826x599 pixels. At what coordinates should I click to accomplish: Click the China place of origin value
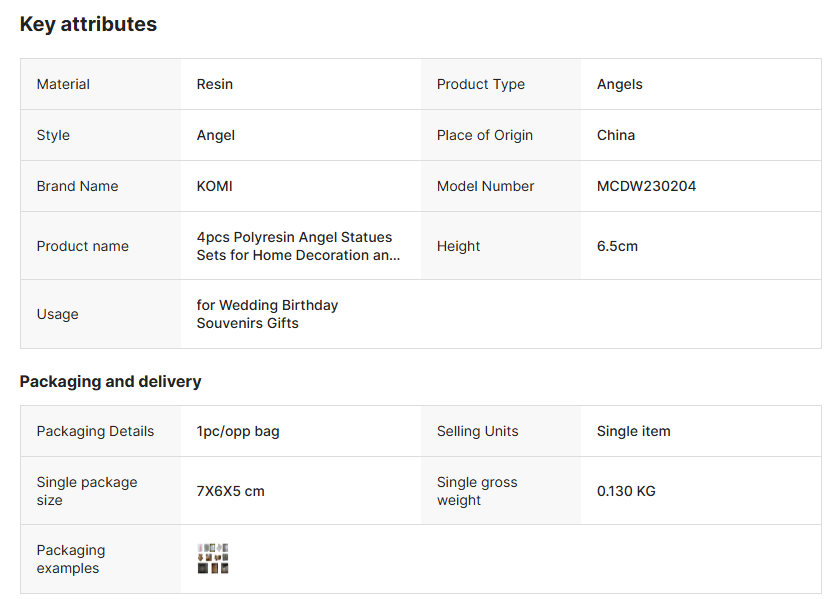pyautogui.click(x=616, y=135)
